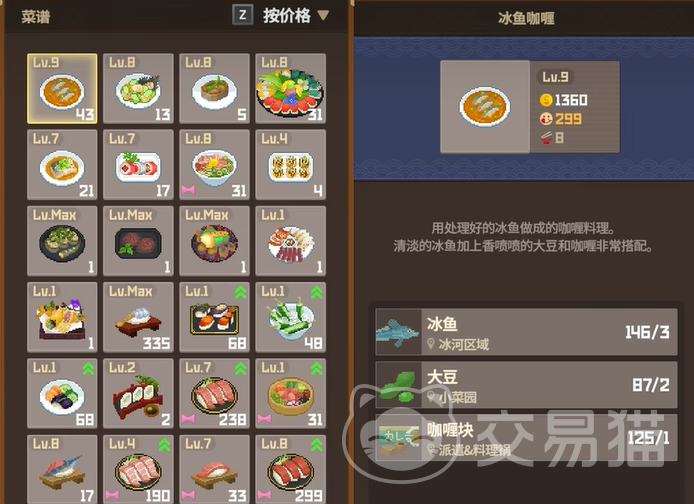
Task: Select the Lv.Max nigiri dish with 335 stock
Action: pos(138,317)
